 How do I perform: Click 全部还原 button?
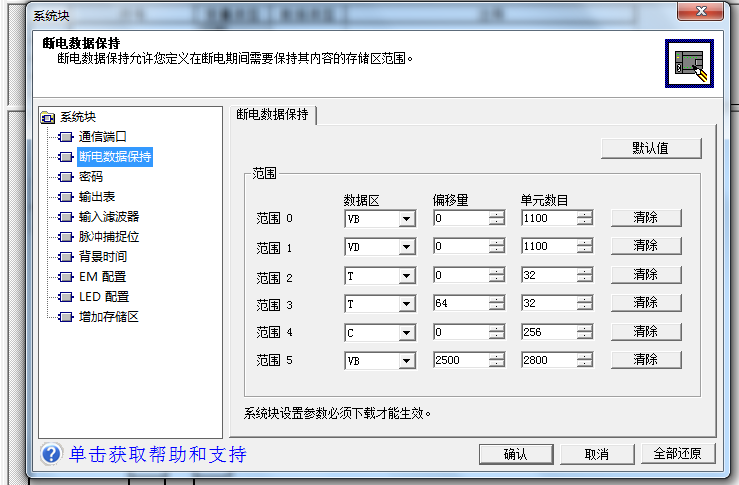click(x=677, y=454)
